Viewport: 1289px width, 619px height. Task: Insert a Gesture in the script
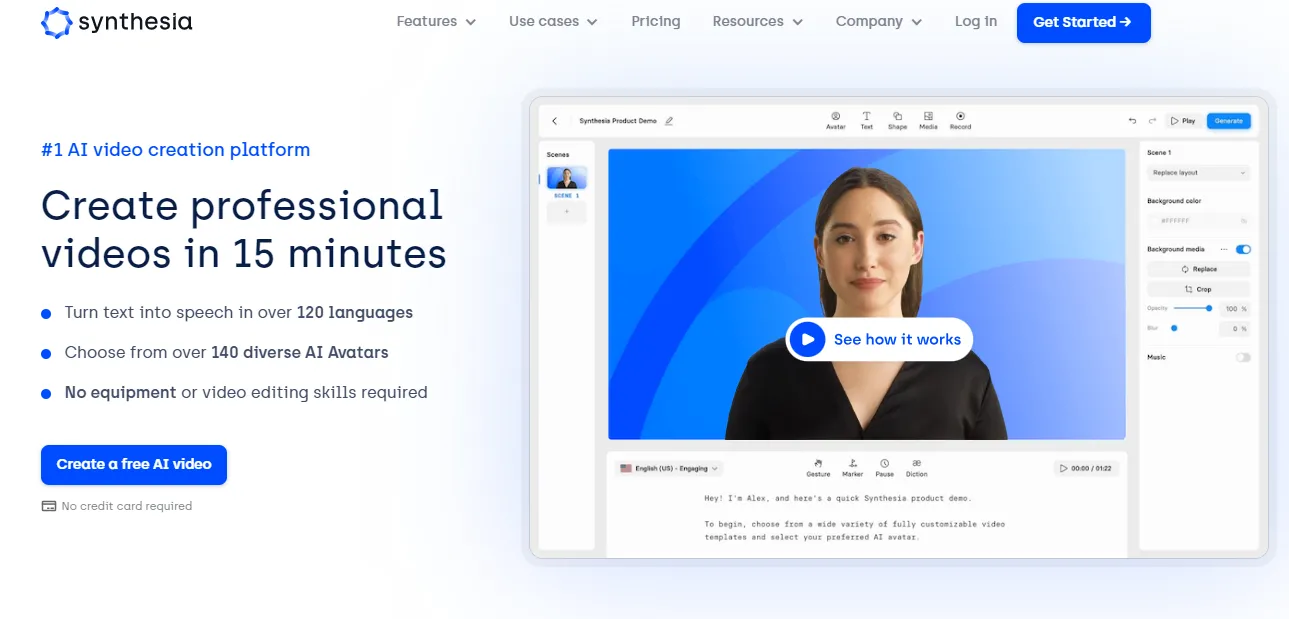pyautogui.click(x=817, y=468)
